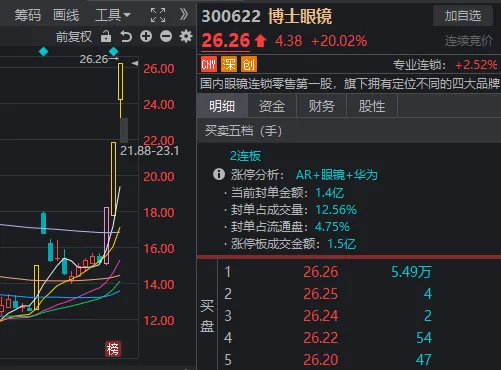Open the 筹码 chip distribution tool
Screen dimensions: 501x370
click(x=27, y=15)
